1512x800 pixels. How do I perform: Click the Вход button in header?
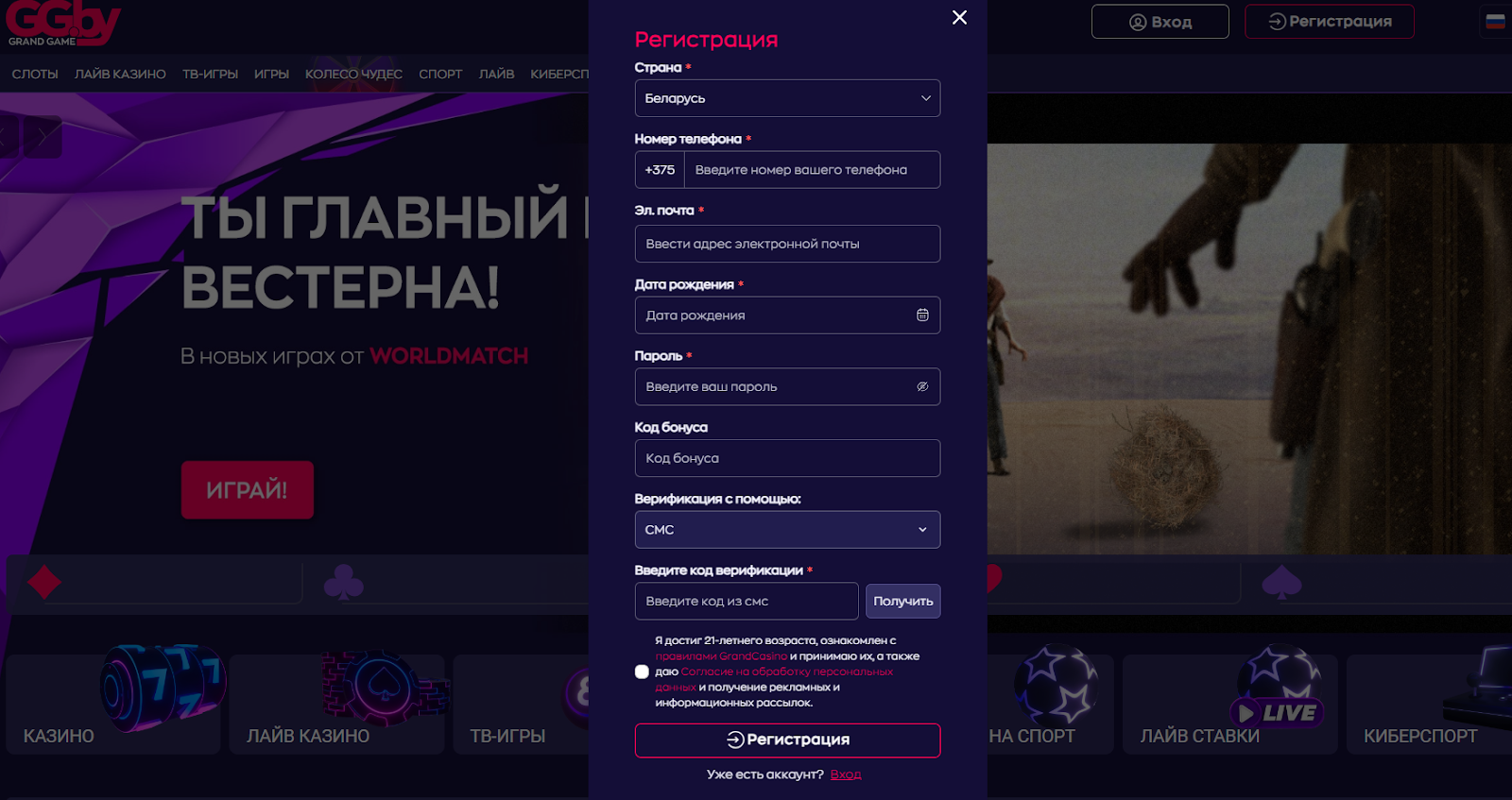[1160, 22]
